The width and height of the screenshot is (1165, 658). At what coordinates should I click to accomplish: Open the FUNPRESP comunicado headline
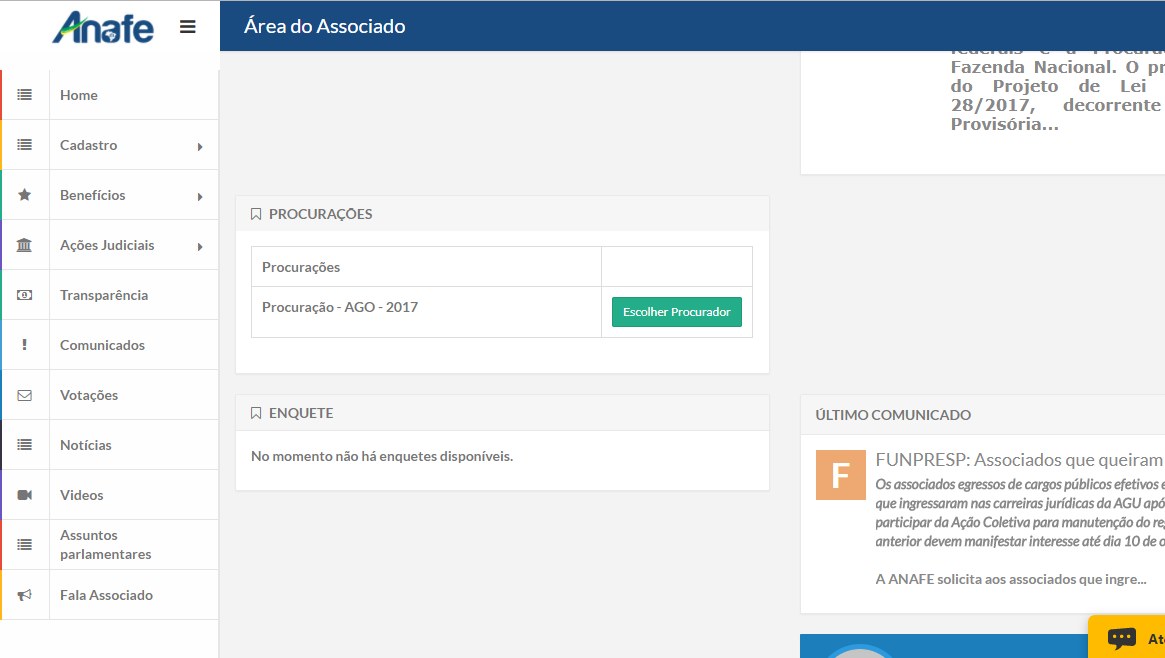tap(1018, 460)
